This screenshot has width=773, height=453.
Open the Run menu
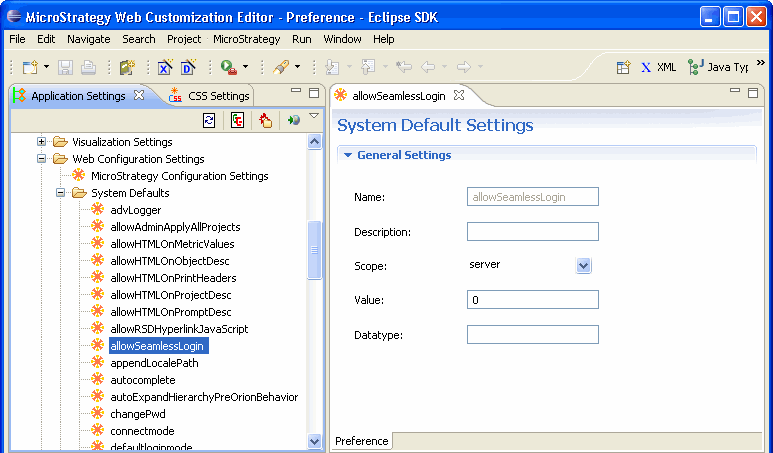[301, 39]
